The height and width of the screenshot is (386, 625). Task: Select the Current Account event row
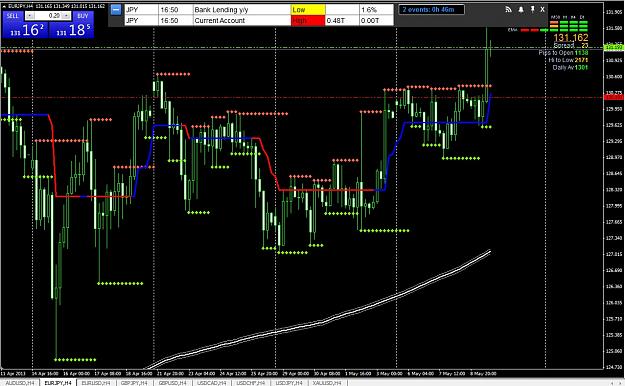(x=259, y=20)
